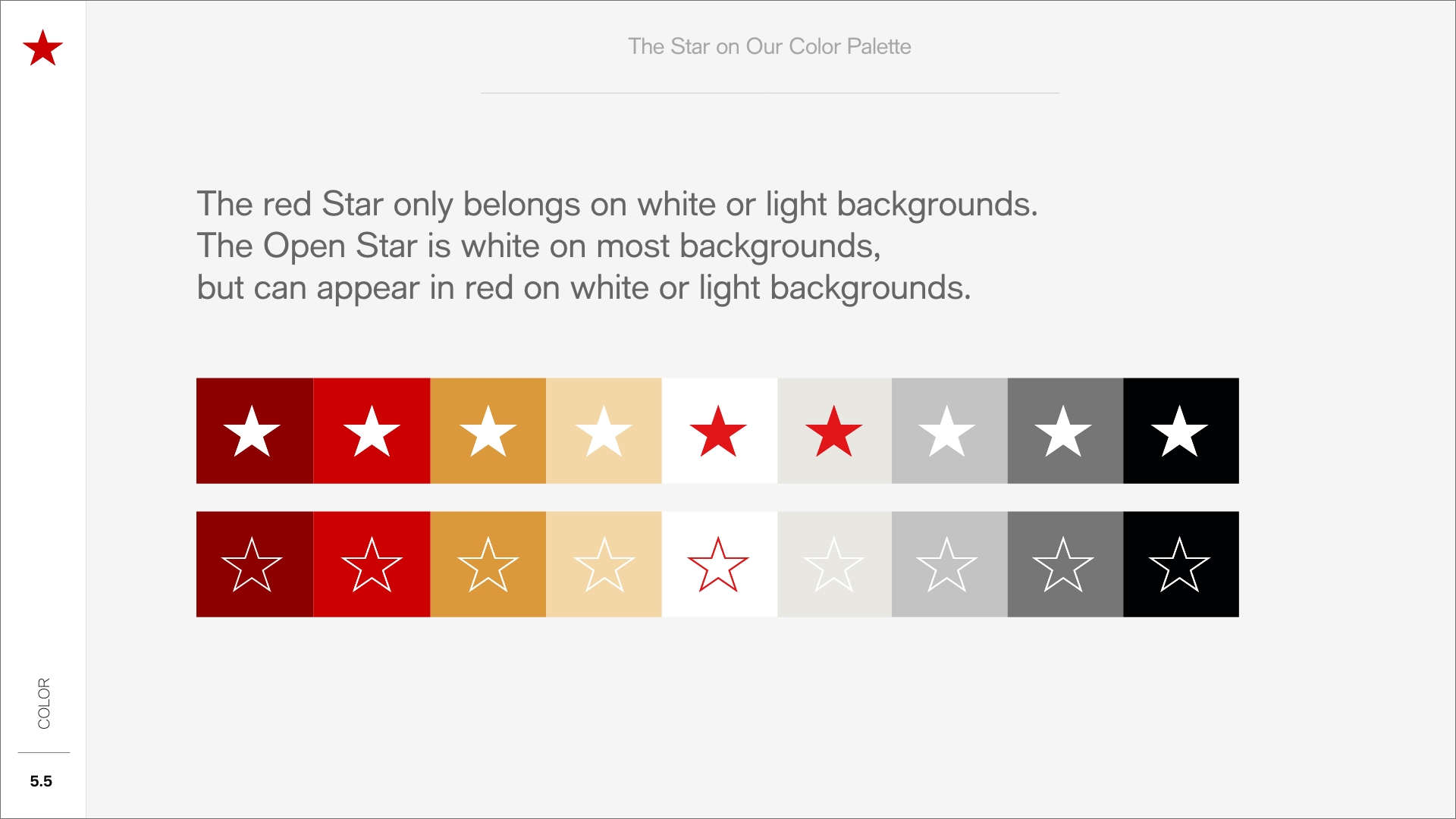Screen dimensions: 1456x819
Task: Select the white solid star on black swatch
Action: point(1179,431)
